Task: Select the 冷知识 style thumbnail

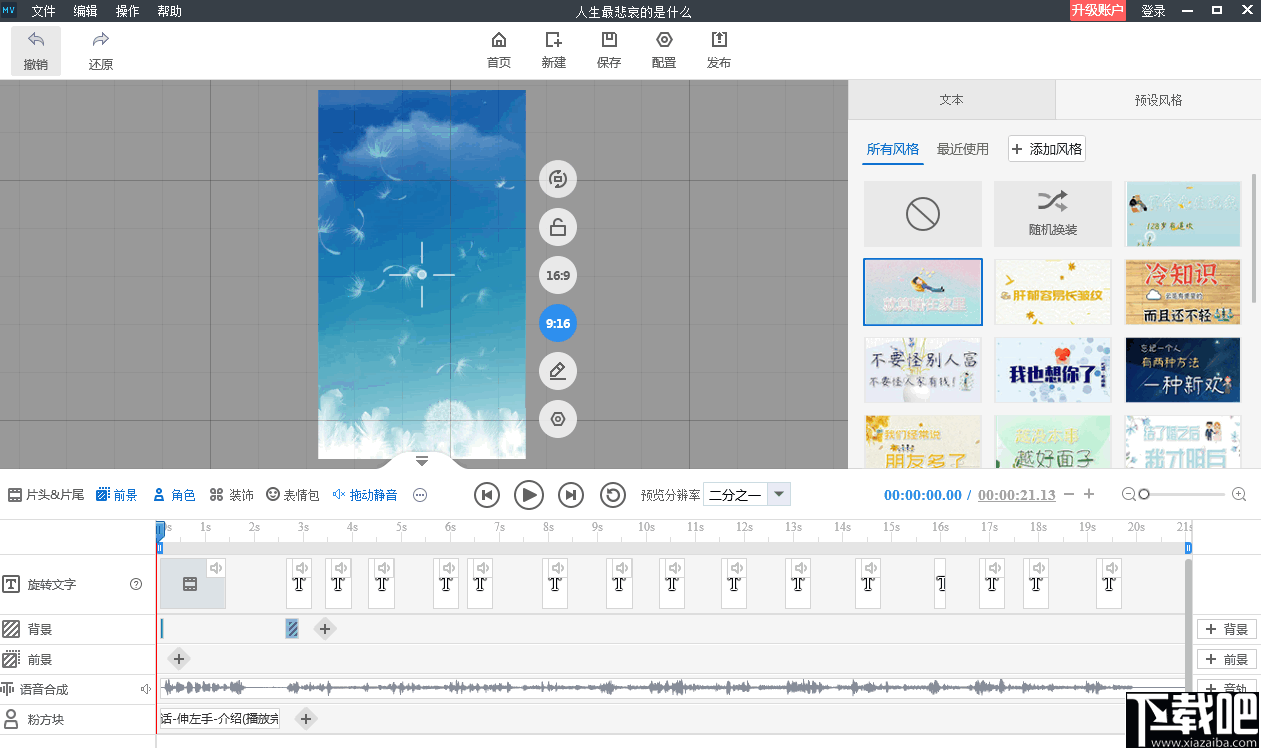Action: tap(1182, 292)
